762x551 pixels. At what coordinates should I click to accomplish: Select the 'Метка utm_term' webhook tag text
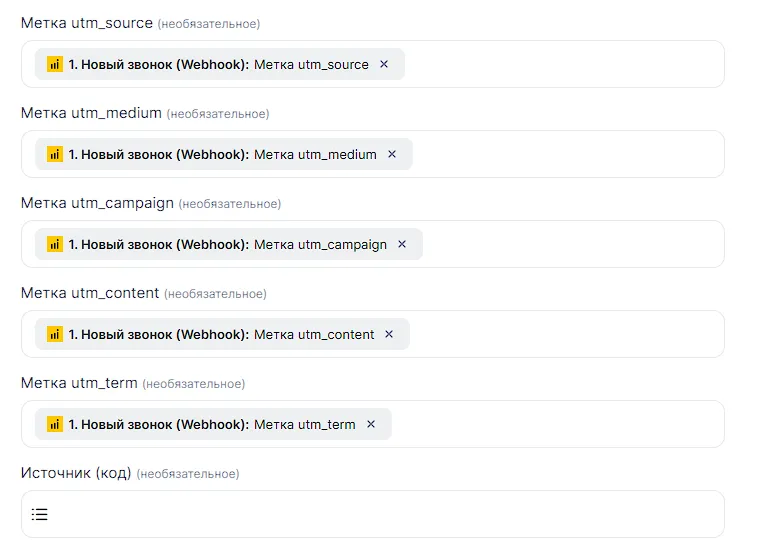coord(305,424)
